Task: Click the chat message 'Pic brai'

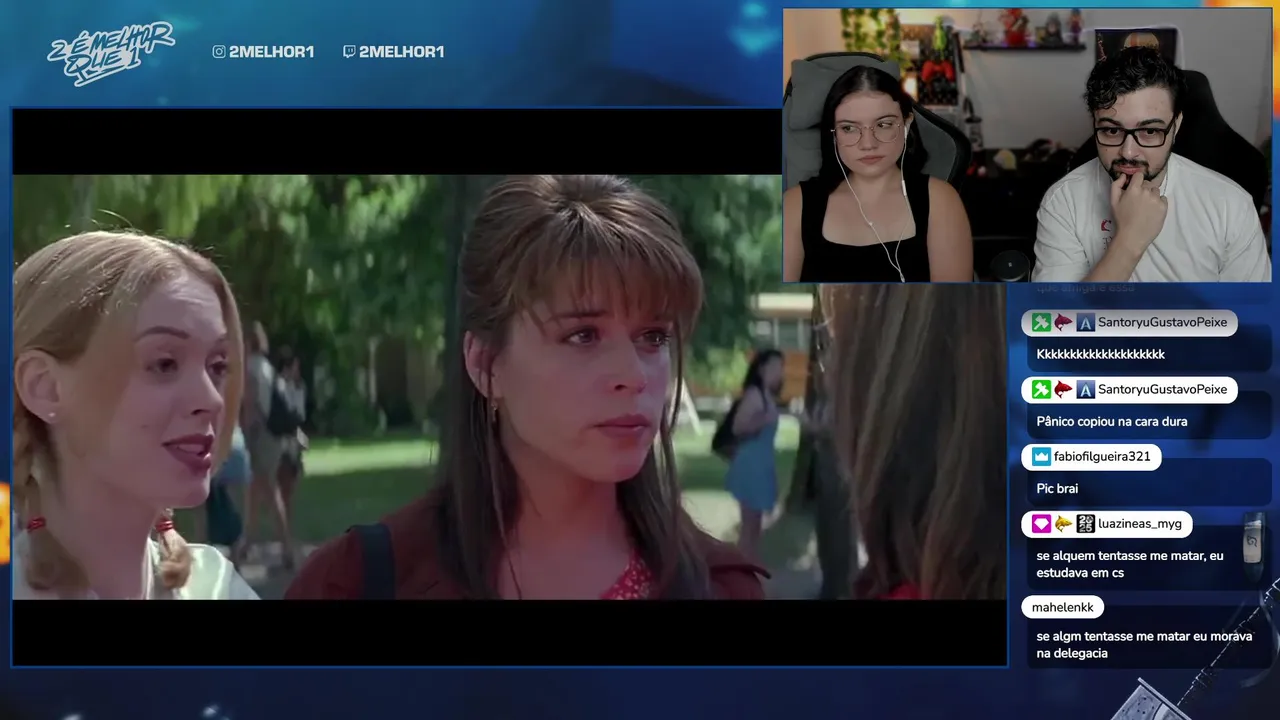Action: (1057, 488)
